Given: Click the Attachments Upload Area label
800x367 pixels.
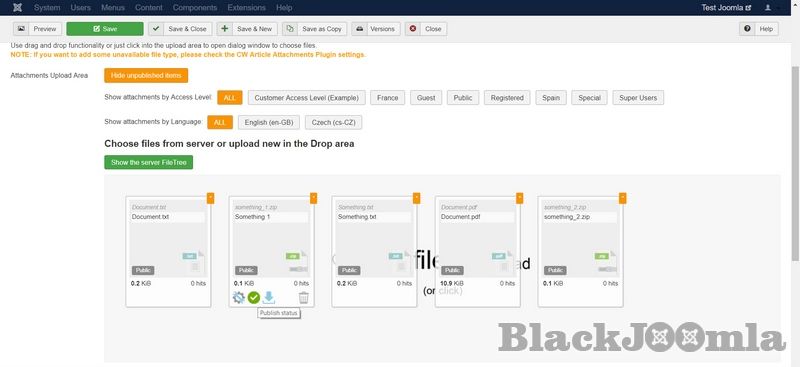Looking at the screenshot, I should pos(49,76).
